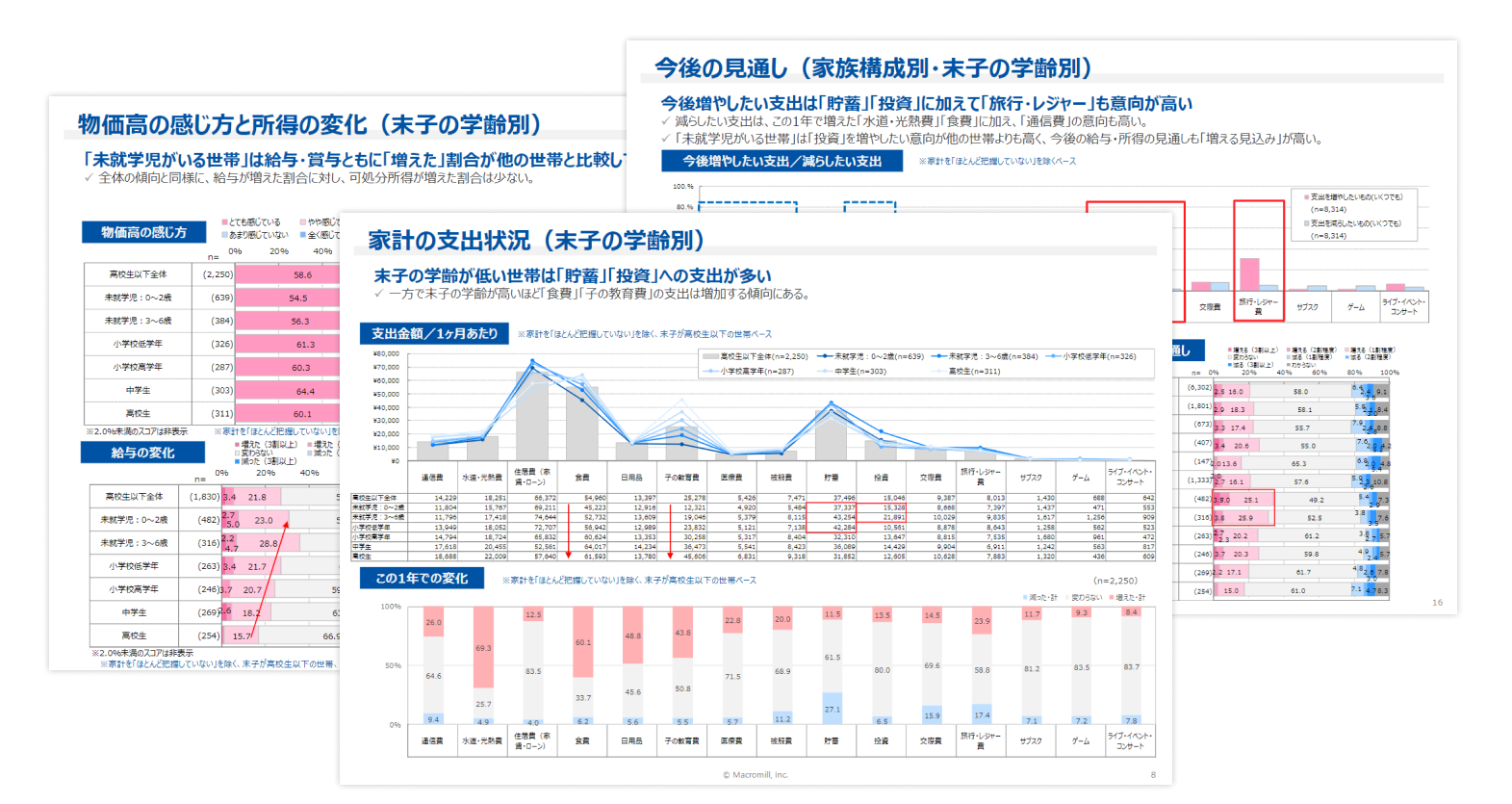Image resolution: width=1512 pixels, height=804 pixels.
Task: Click legend entry 未就学児：0〜2歳(n=639)
Action: pos(871,356)
